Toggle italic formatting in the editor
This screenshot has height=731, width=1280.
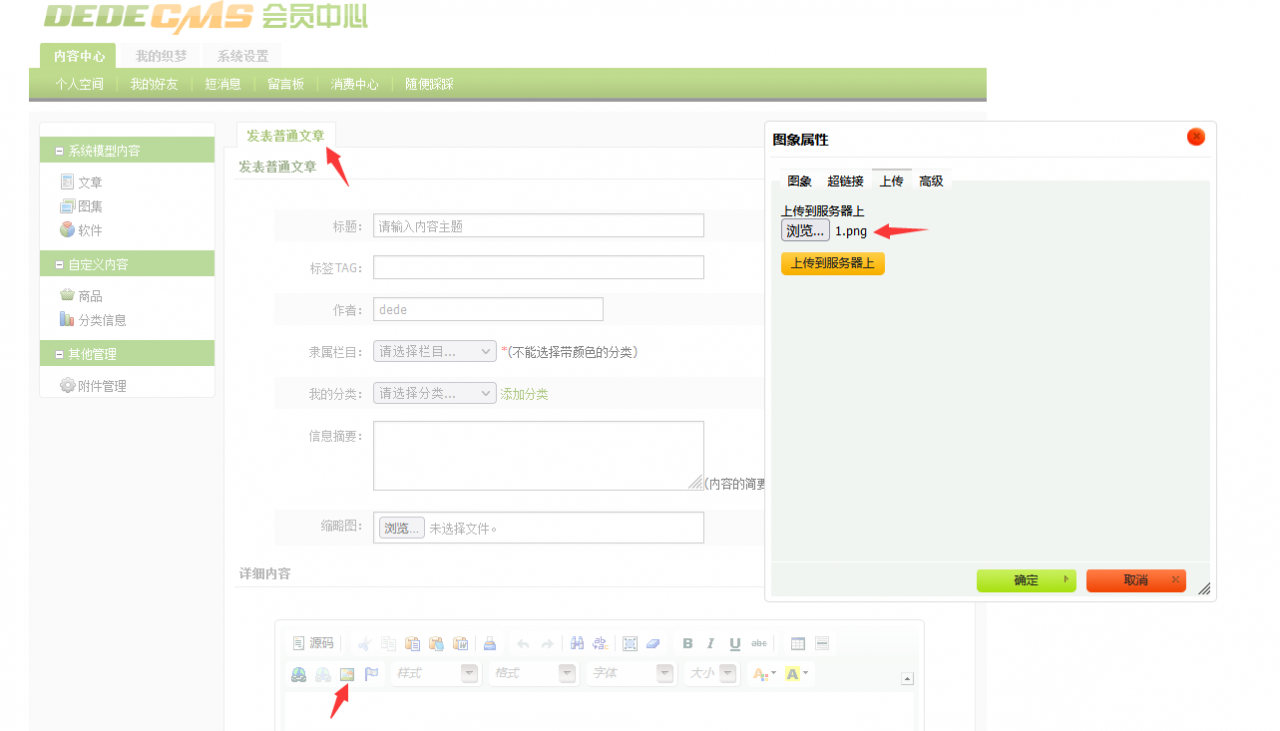711,644
